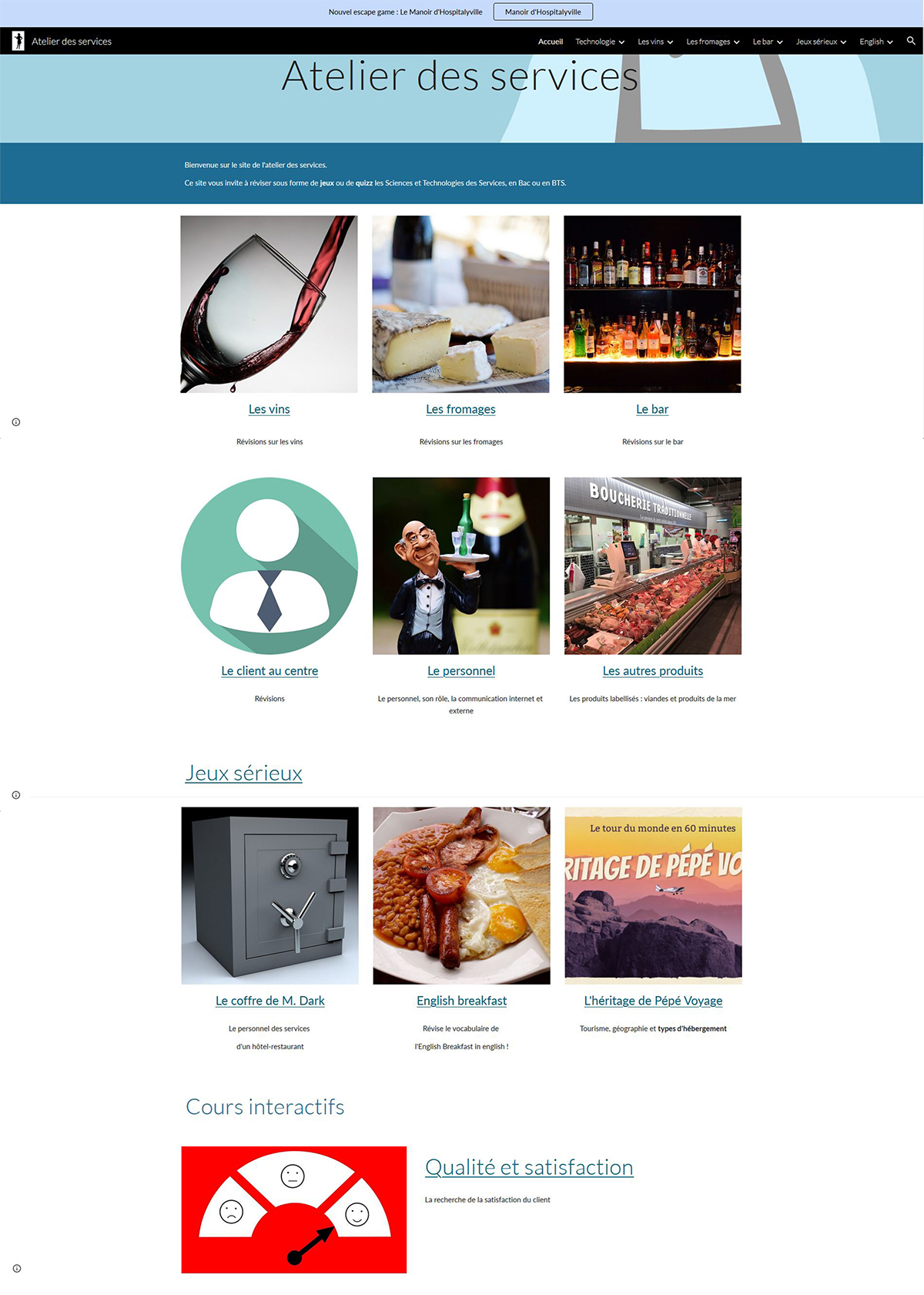
Task: Select the Accueil menu item
Action: tap(551, 42)
